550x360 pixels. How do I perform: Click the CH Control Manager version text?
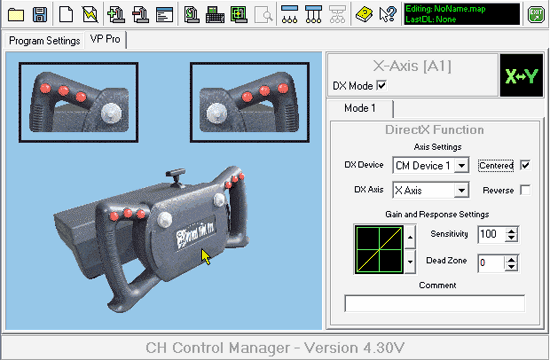click(275, 348)
